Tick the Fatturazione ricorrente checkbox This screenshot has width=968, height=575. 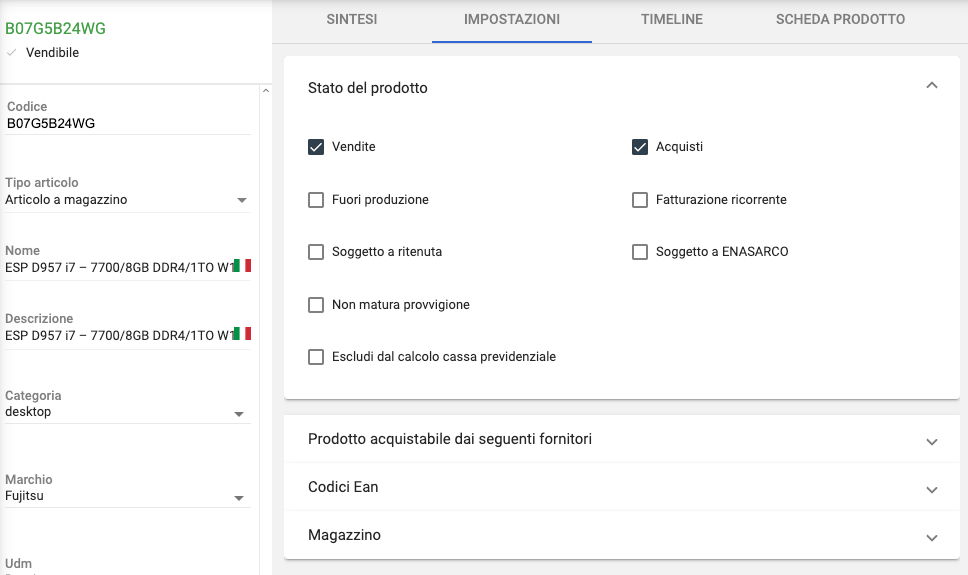pyautogui.click(x=640, y=200)
